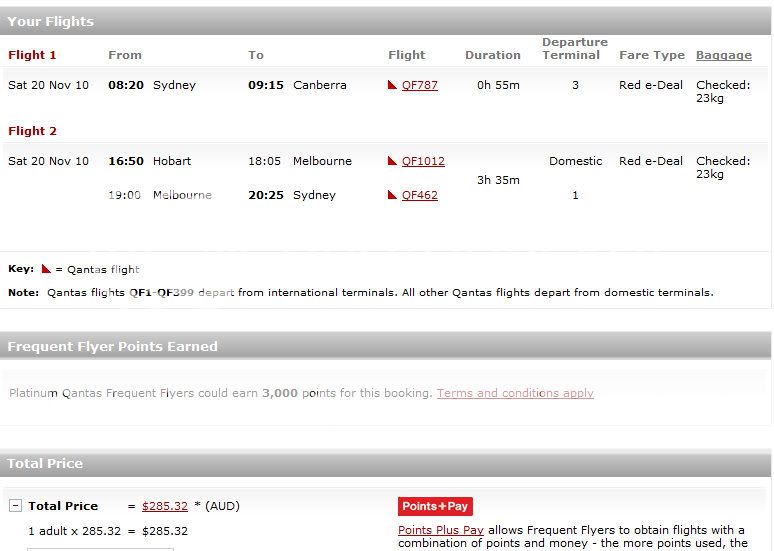Viewport: 774px width, 551px height.
Task: Click the Qantas tail icon beside QF1012
Action: (393, 161)
